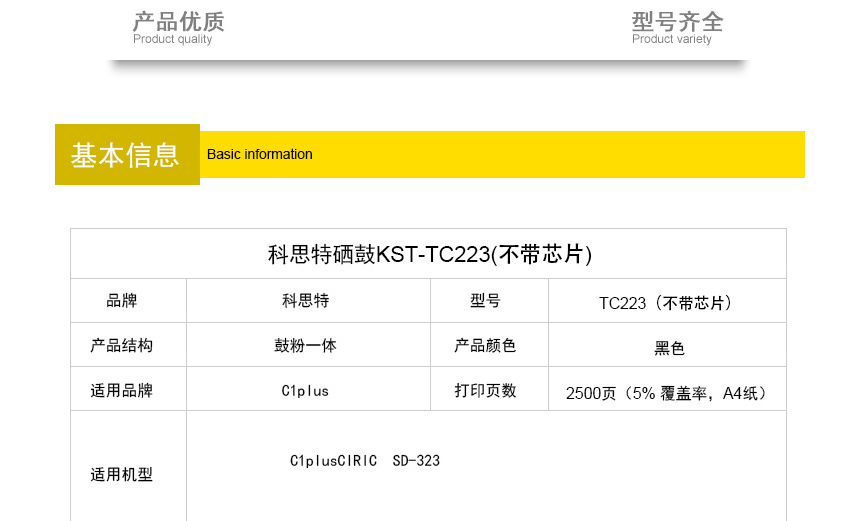Click the table title 科思特硒鼓KST-TC223(不带芯片)
The height and width of the screenshot is (521, 845).
(430, 254)
